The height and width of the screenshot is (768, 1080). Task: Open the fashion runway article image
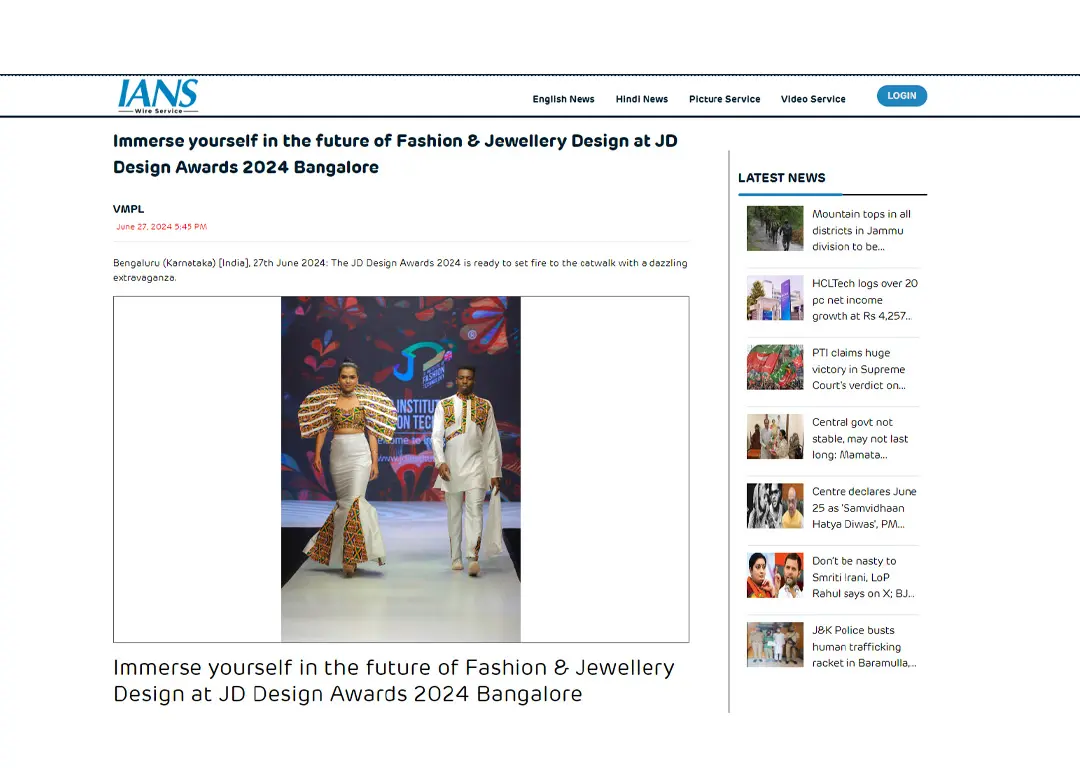(401, 469)
